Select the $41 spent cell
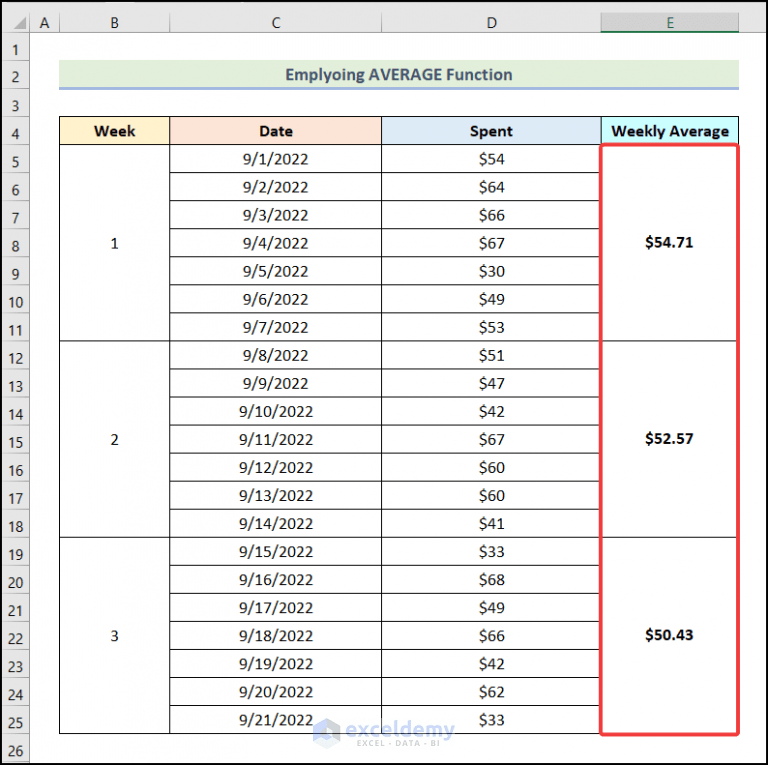 click(x=491, y=523)
